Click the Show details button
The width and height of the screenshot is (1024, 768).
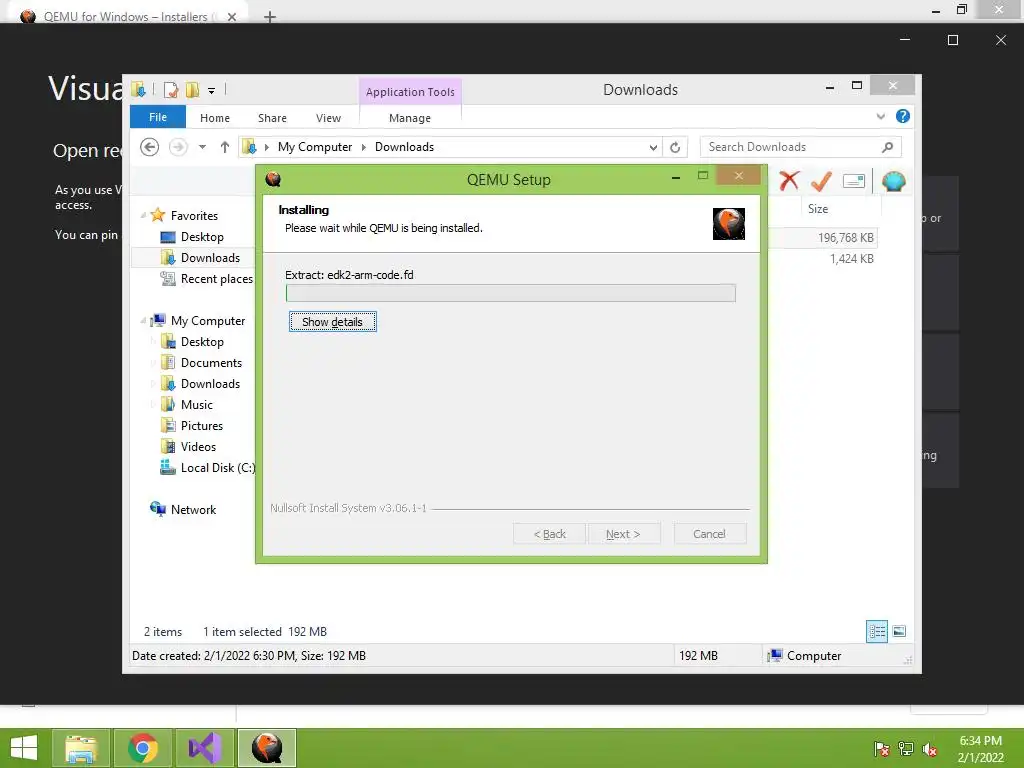coord(332,322)
